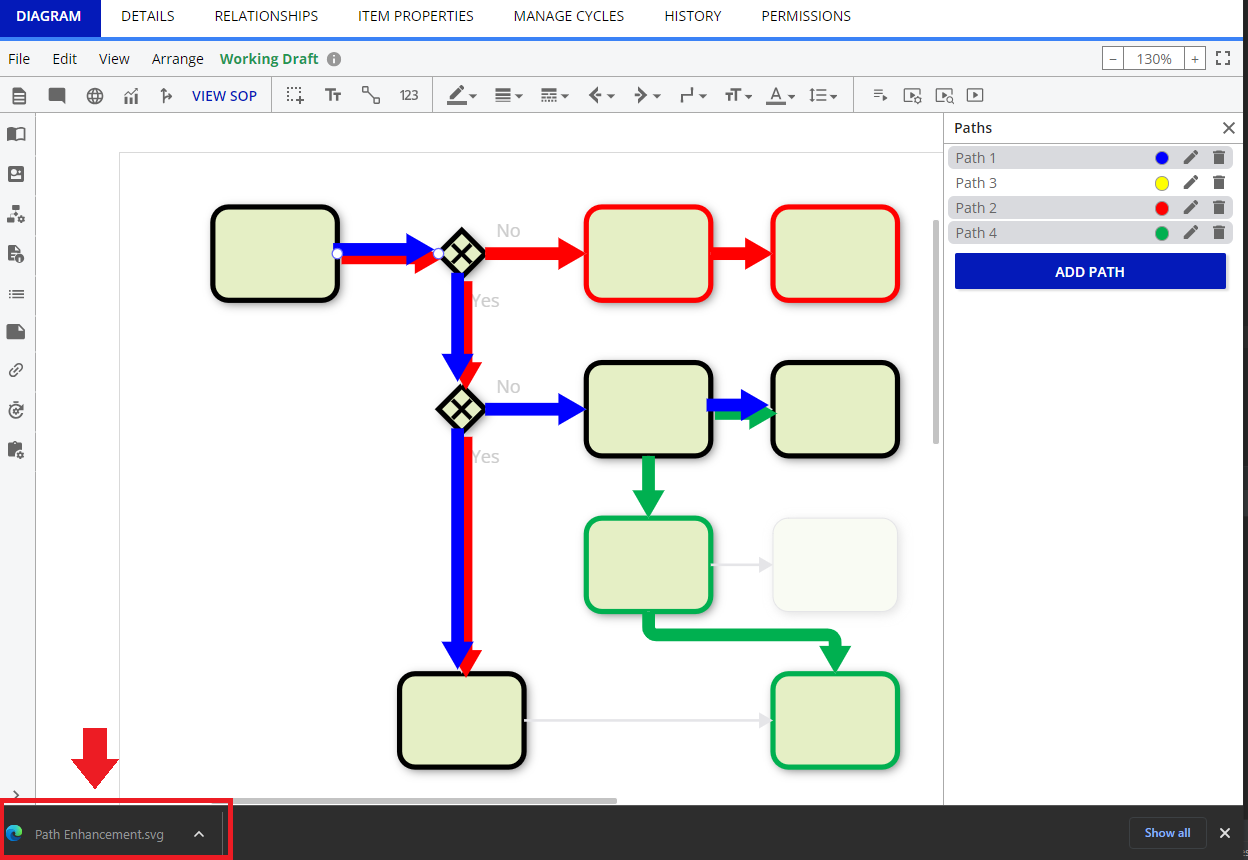Select the connector line tool
This screenshot has height=860, width=1248.
point(371,95)
